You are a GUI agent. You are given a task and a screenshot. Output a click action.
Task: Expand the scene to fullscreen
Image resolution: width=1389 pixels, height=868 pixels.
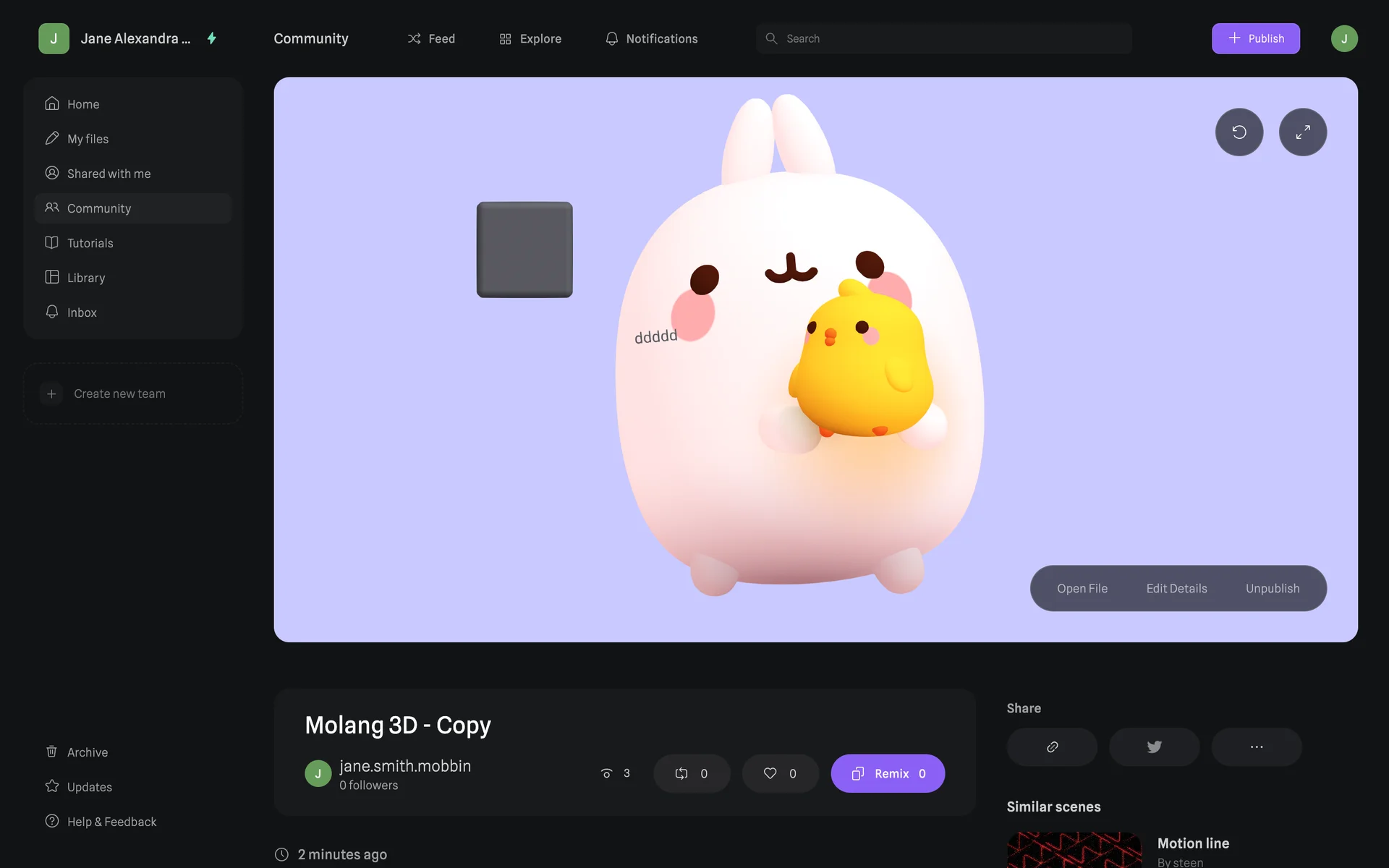click(1302, 132)
